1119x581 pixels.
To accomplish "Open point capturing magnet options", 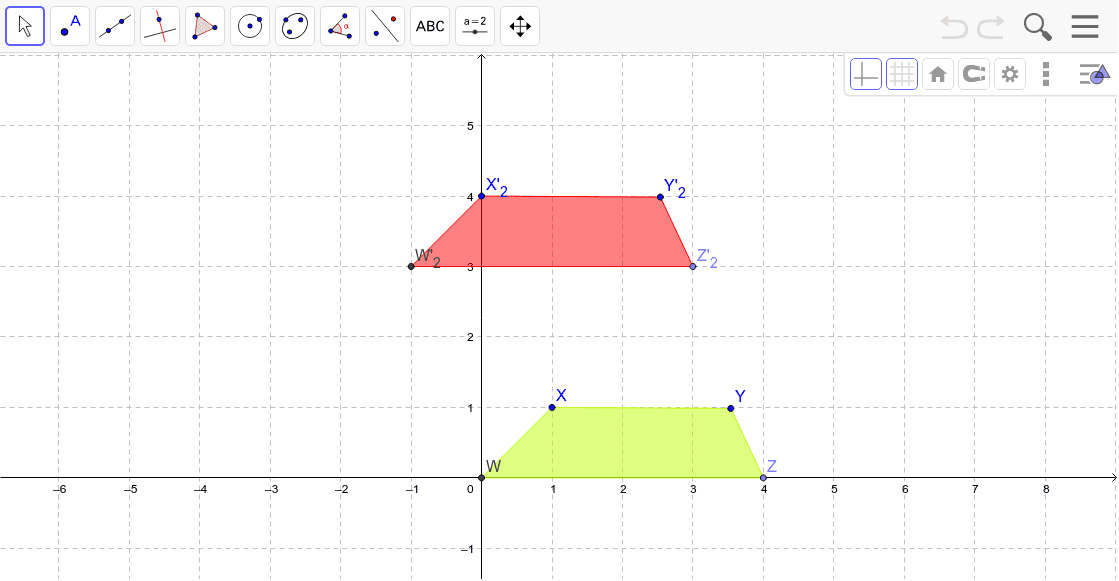I will [973, 74].
